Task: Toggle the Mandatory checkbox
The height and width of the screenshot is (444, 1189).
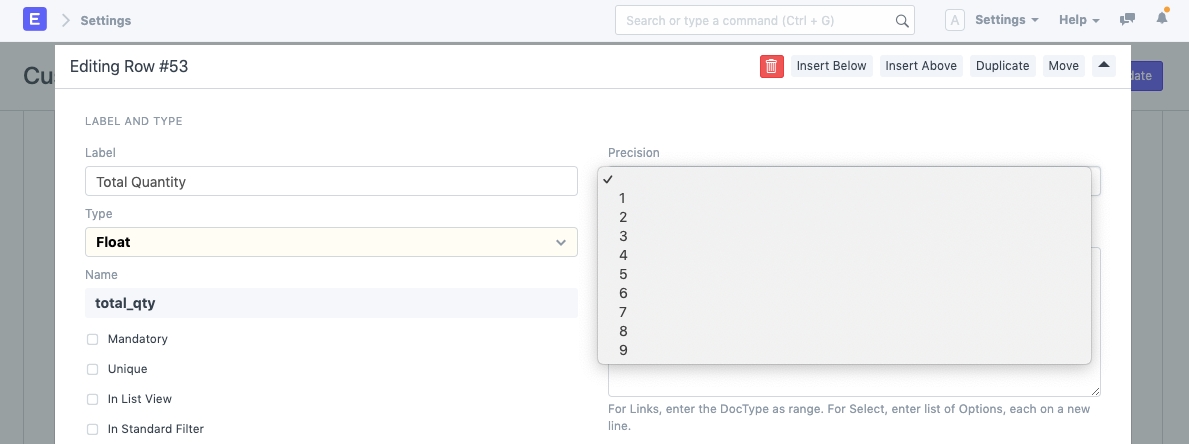Action: (x=93, y=340)
